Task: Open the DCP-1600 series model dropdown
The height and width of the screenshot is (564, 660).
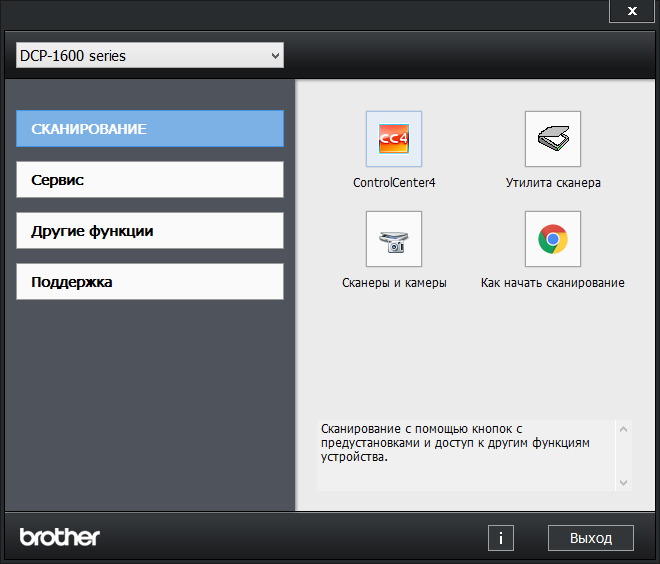Action: 150,55
